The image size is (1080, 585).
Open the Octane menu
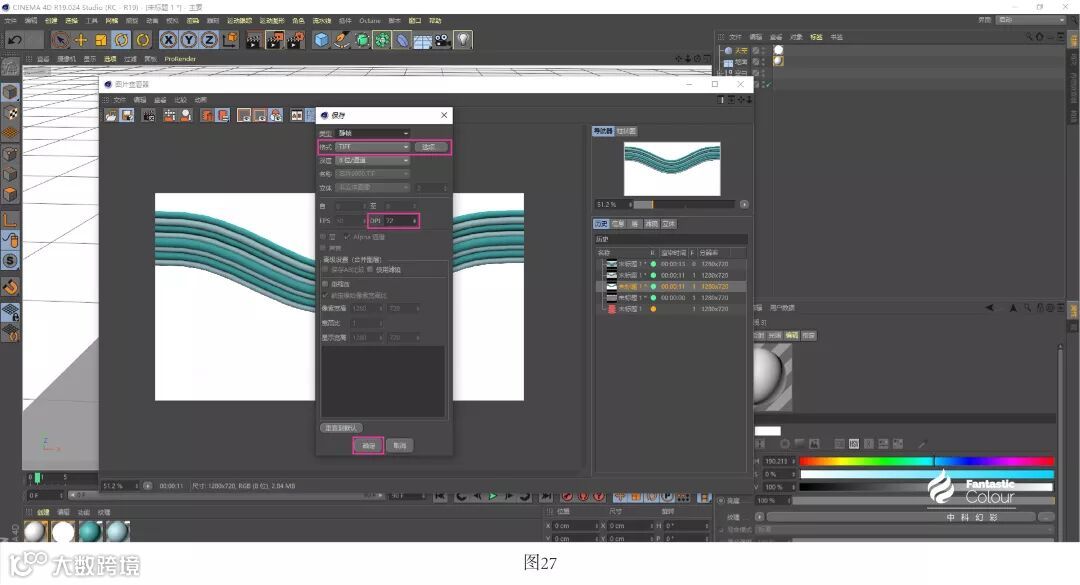369,21
